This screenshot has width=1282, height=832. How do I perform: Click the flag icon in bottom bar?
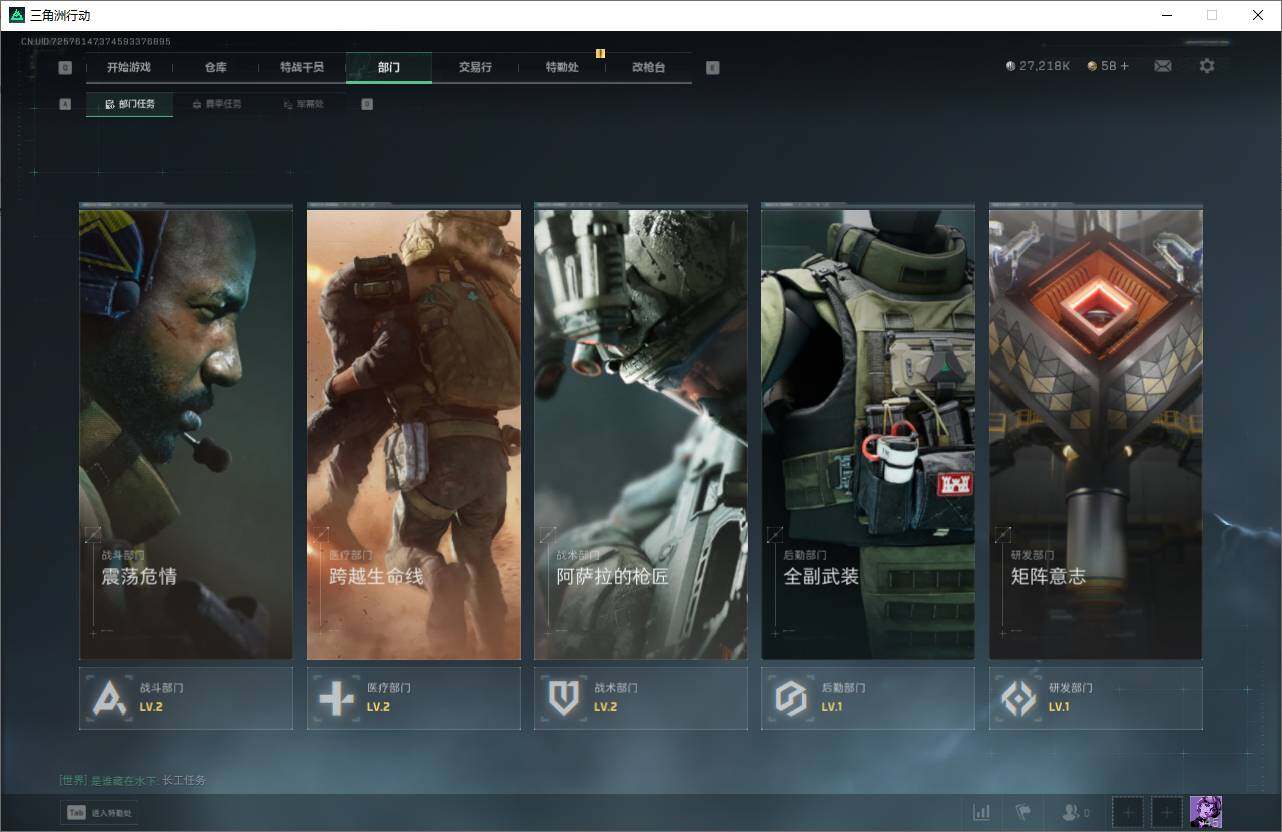coord(1023,812)
